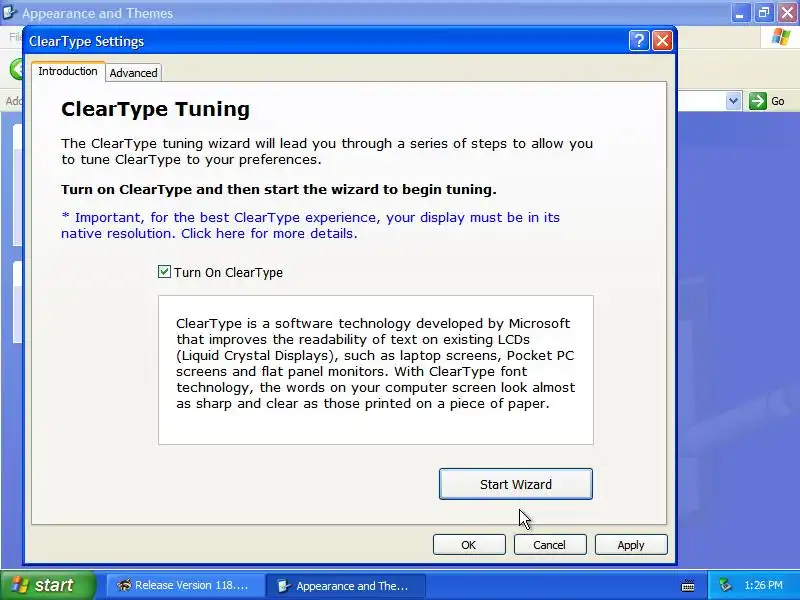Image resolution: width=800 pixels, height=600 pixels.
Task: Restore down the Appearance and Themes window
Action: tap(764, 13)
